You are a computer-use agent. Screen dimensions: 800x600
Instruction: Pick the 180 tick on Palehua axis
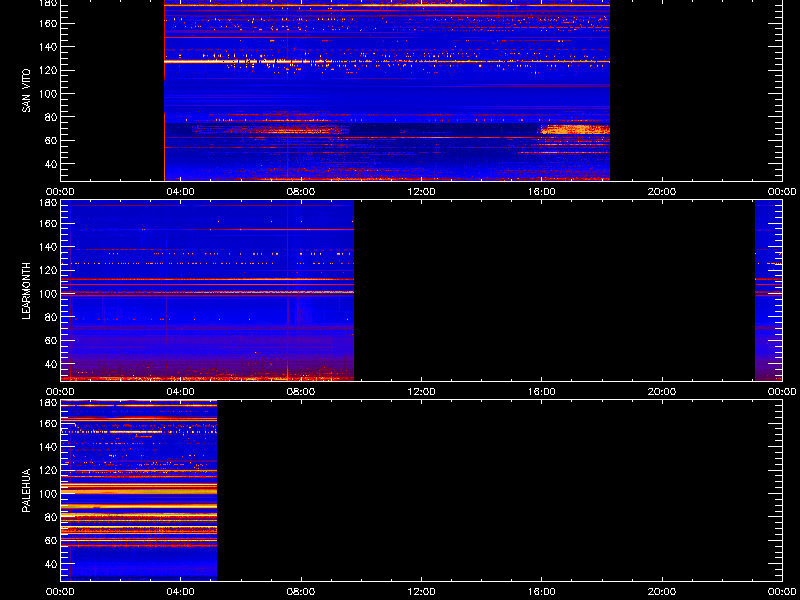point(49,403)
